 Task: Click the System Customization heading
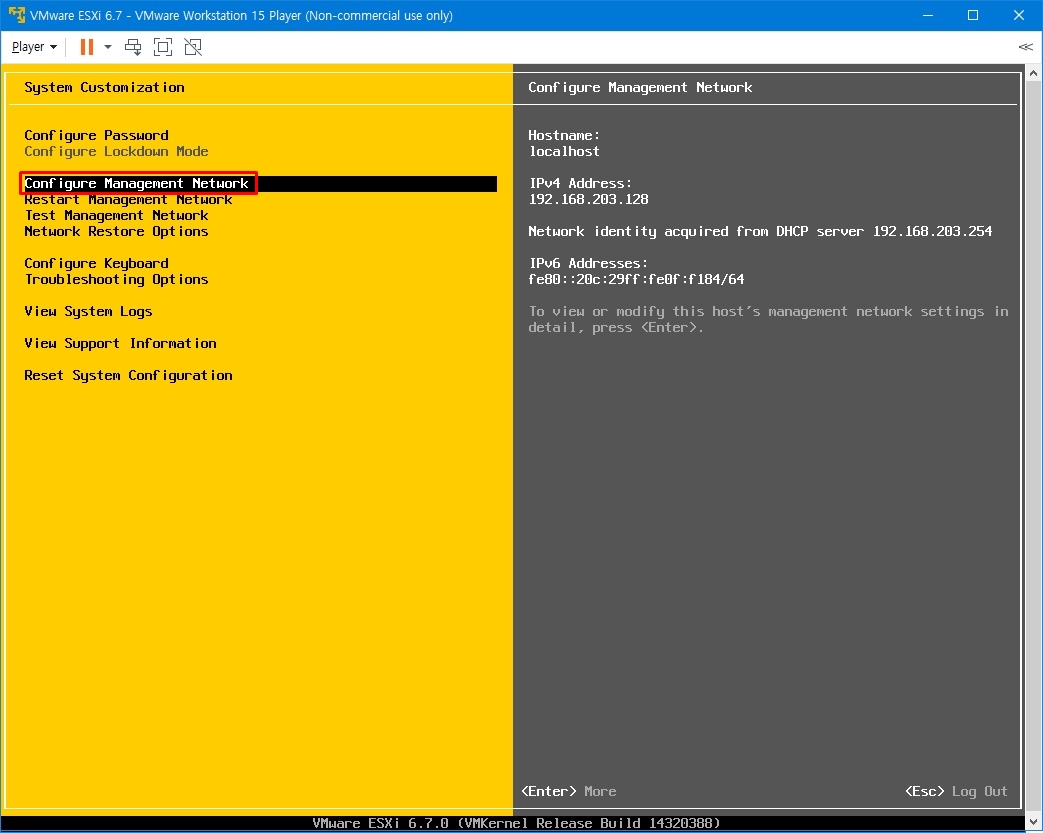(x=104, y=87)
